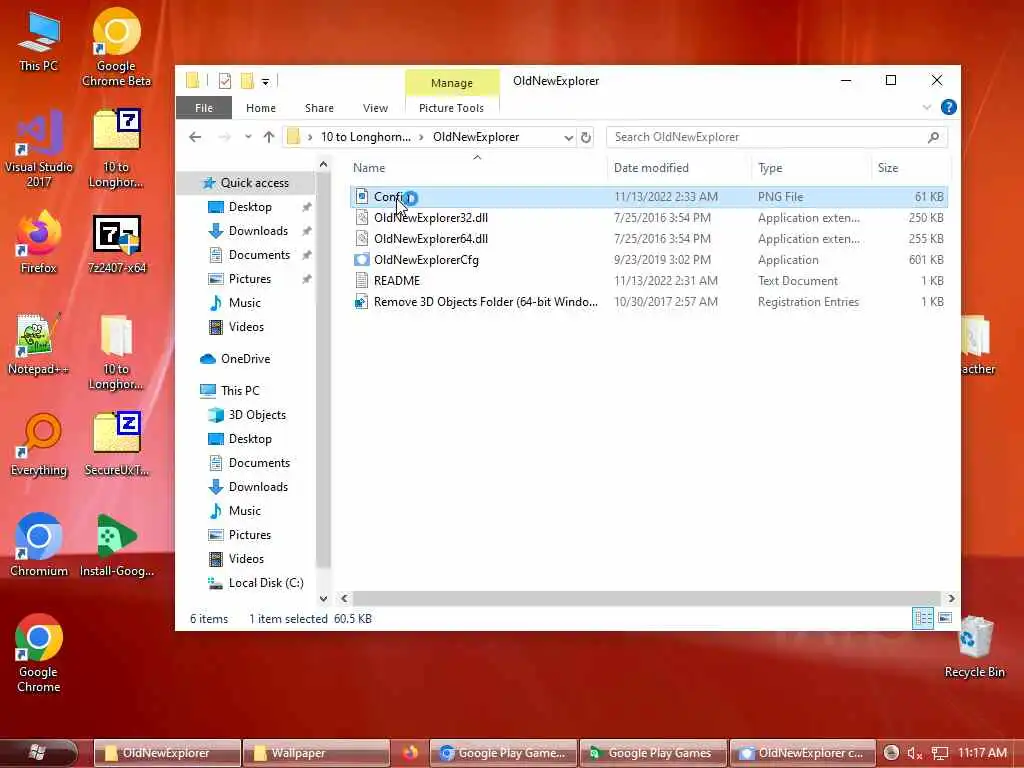Select the Notepad++ desktop shortcut
The height and width of the screenshot is (768, 1024).
click(39, 344)
